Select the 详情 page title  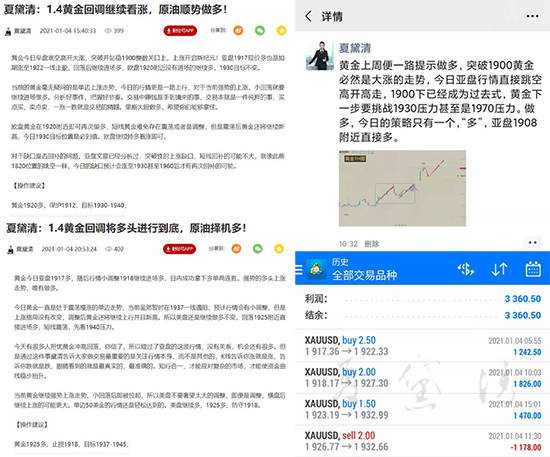(332, 16)
